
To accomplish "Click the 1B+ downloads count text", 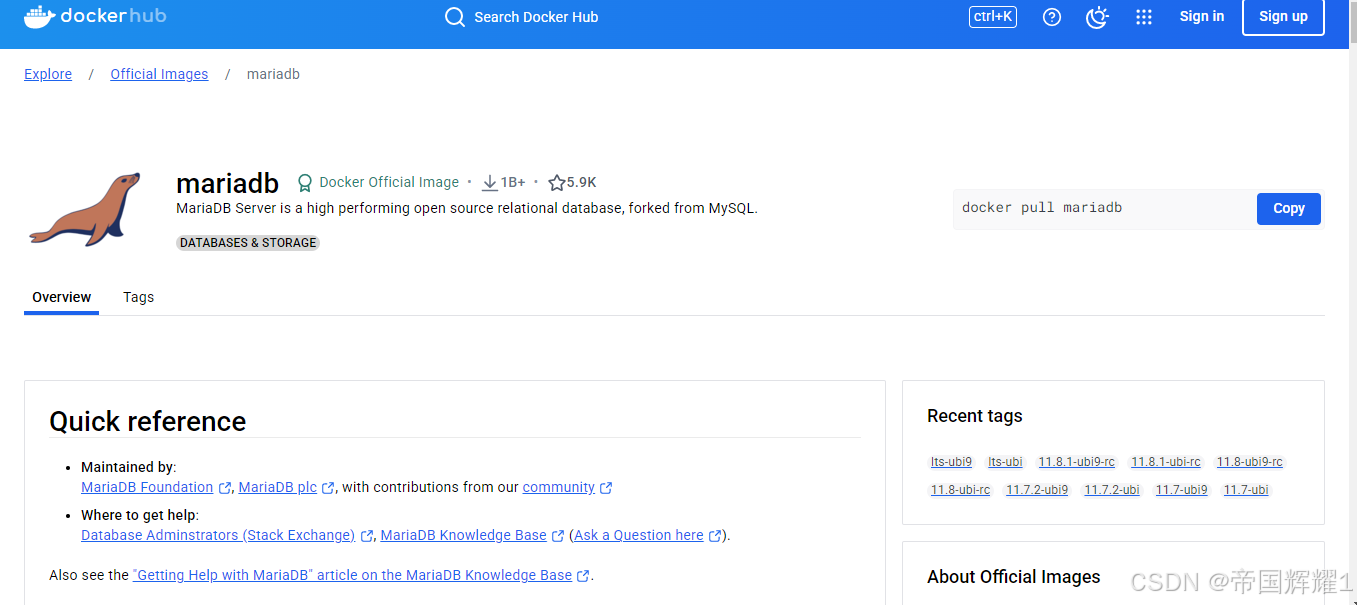I will 513,183.
